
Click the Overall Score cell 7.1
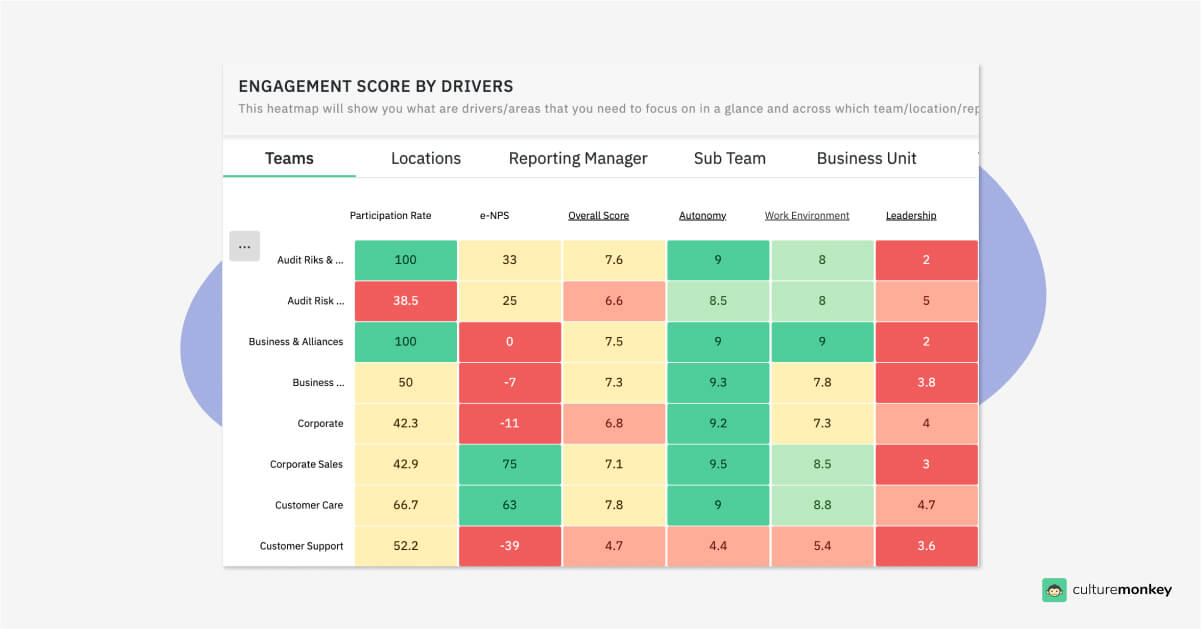click(x=614, y=464)
